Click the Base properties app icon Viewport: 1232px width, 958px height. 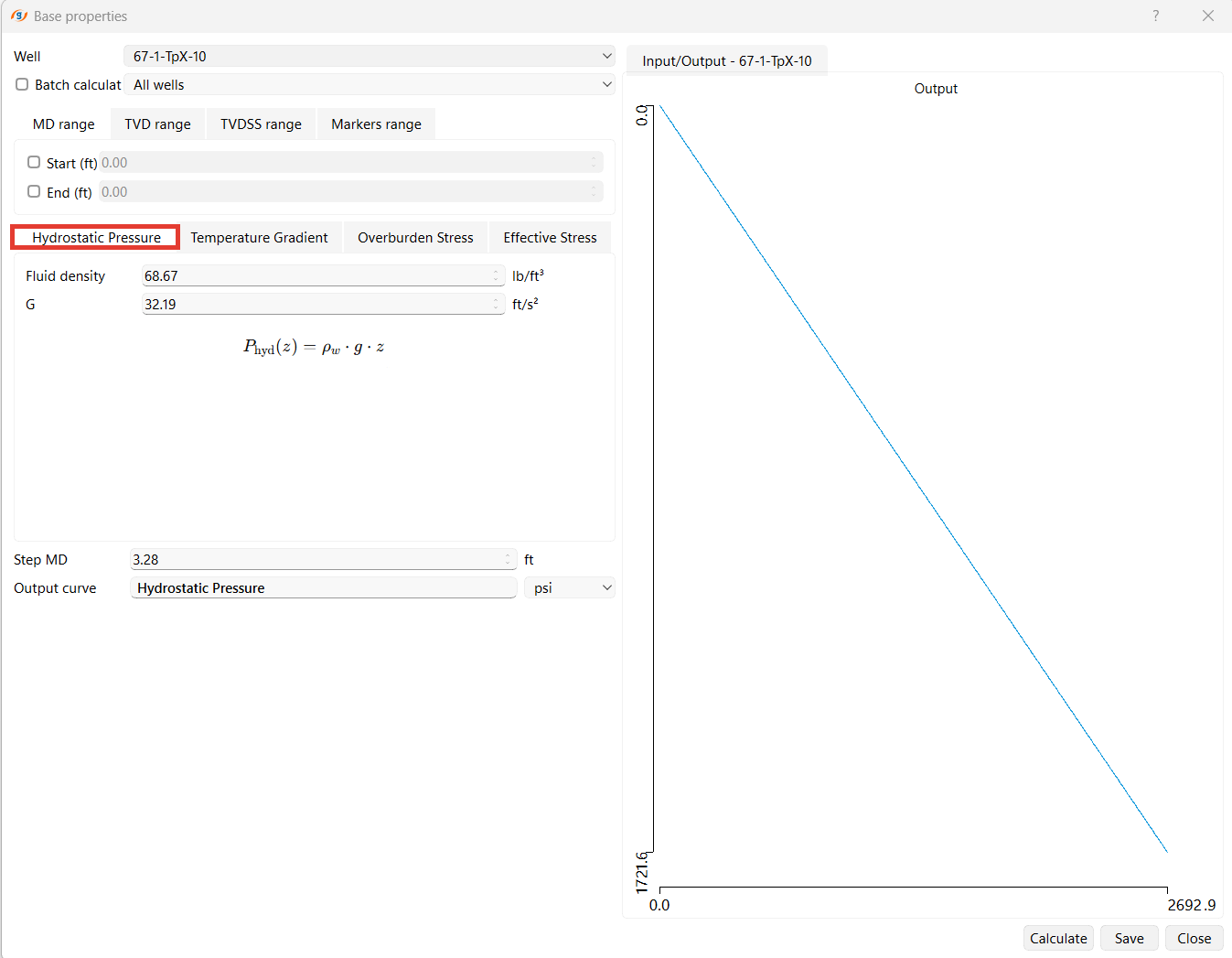pos(19,16)
